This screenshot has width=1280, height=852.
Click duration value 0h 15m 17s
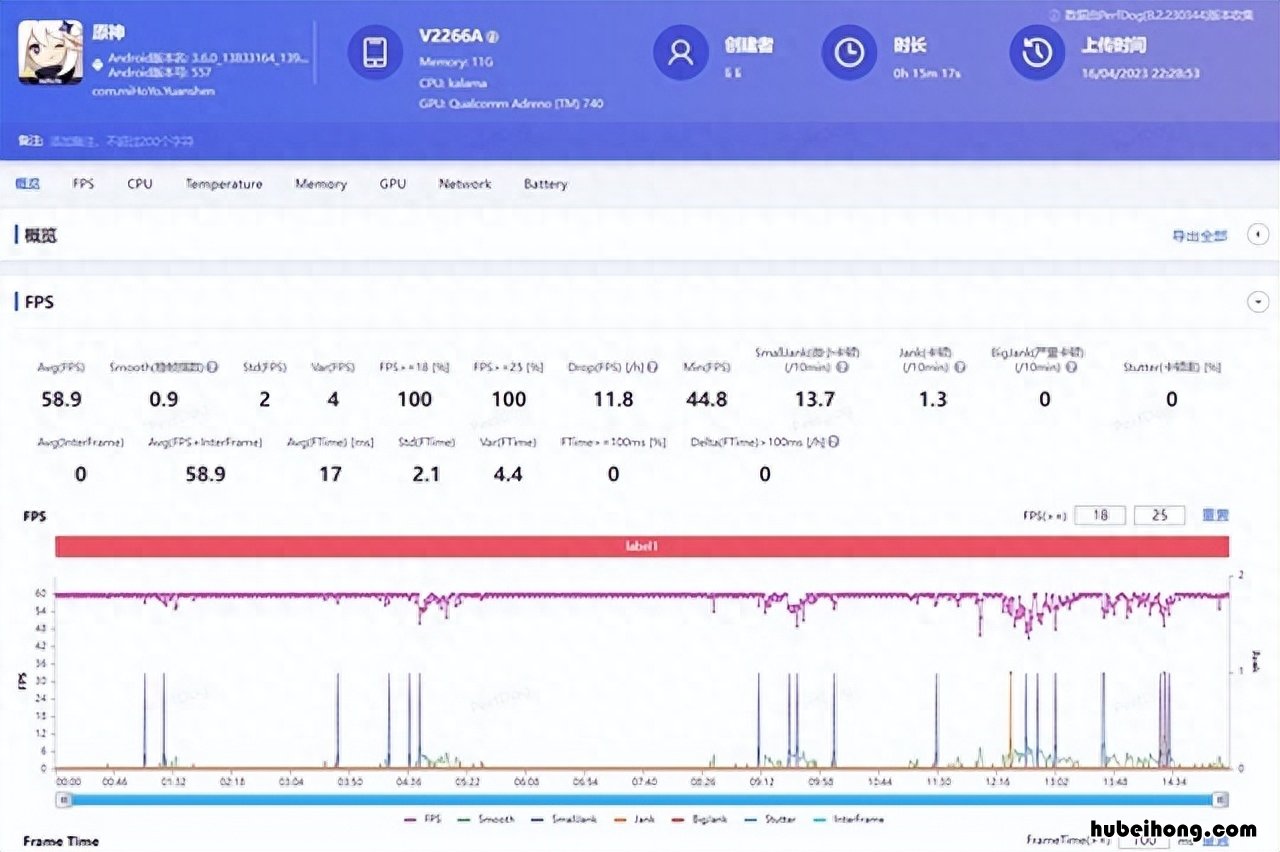click(x=925, y=73)
